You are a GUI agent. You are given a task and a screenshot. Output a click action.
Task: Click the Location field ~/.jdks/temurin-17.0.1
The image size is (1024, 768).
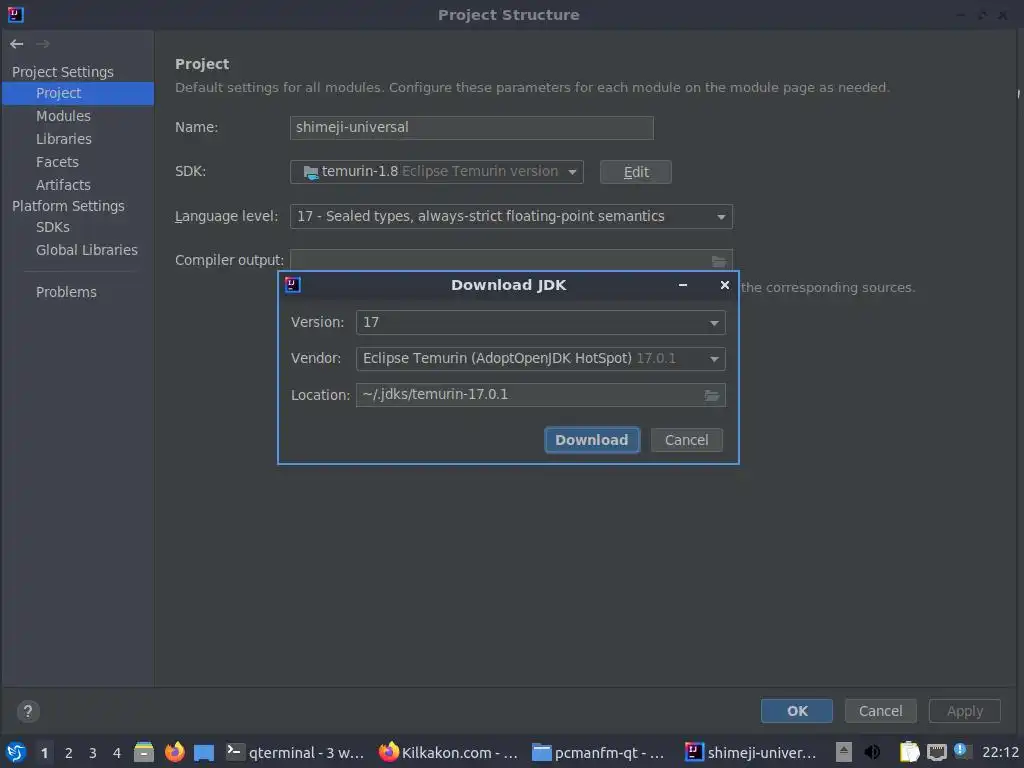[529, 395]
